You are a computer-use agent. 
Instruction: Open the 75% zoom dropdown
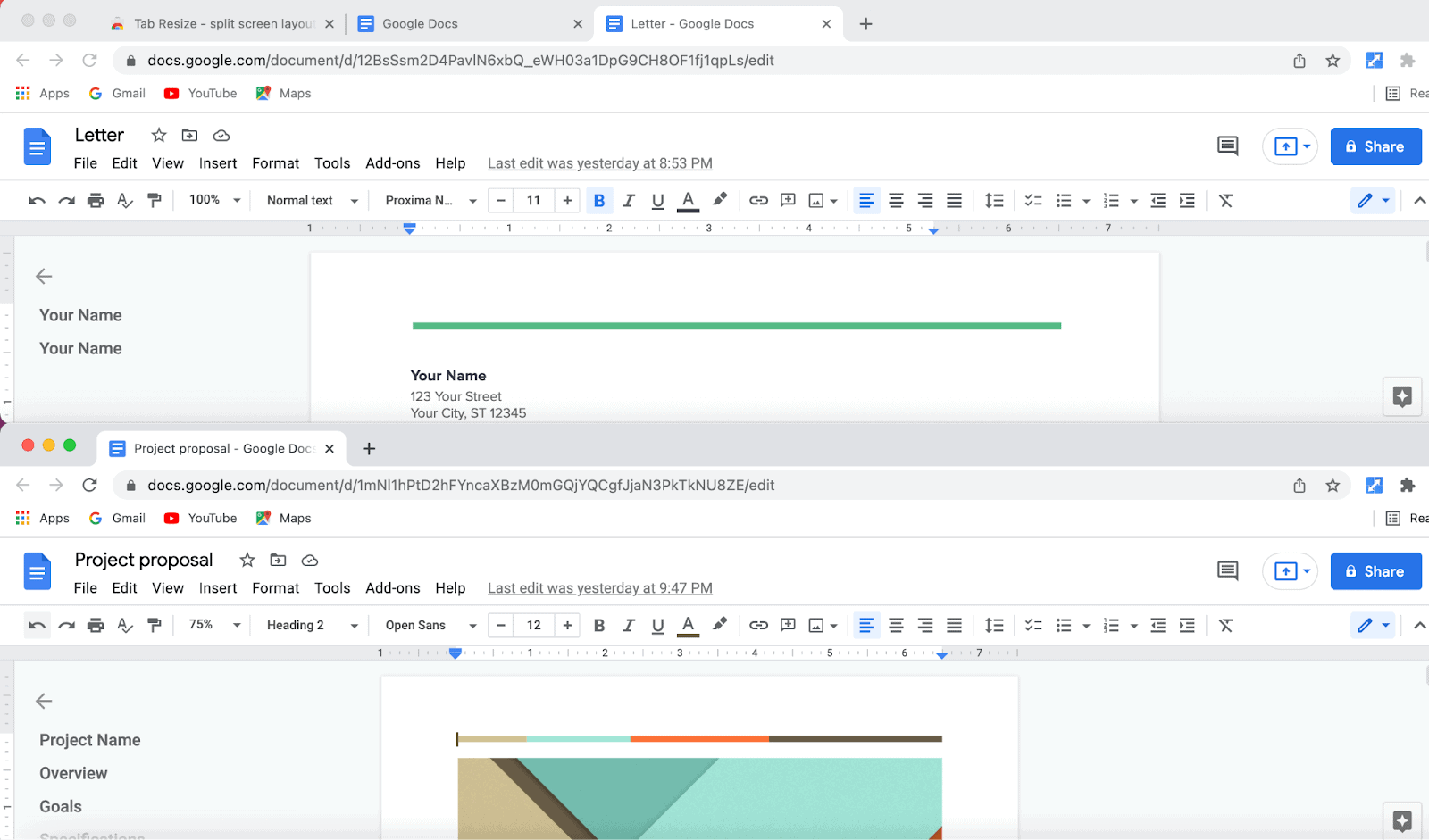(x=214, y=626)
